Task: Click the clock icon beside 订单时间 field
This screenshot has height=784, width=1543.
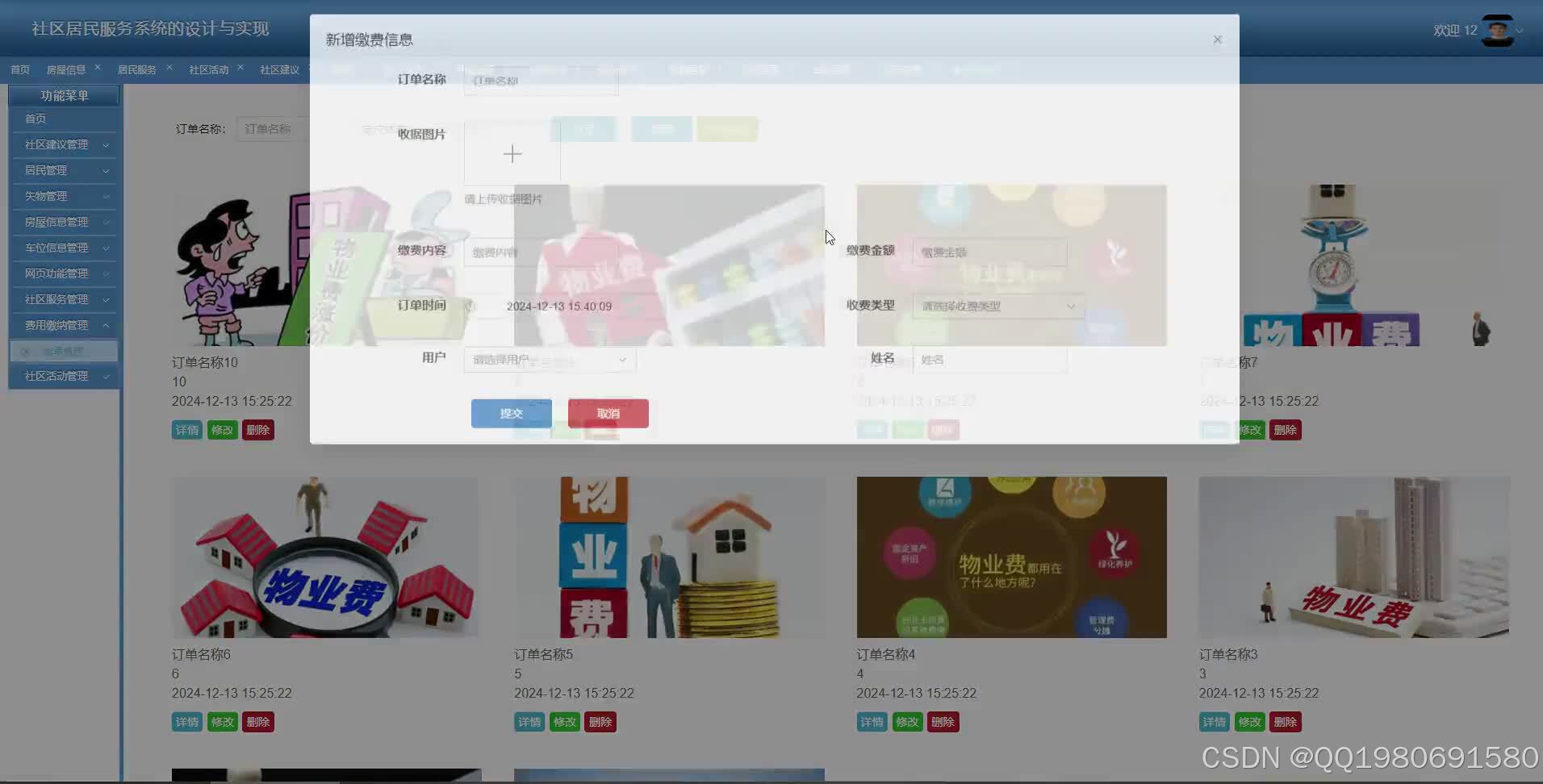Action: pos(470,306)
